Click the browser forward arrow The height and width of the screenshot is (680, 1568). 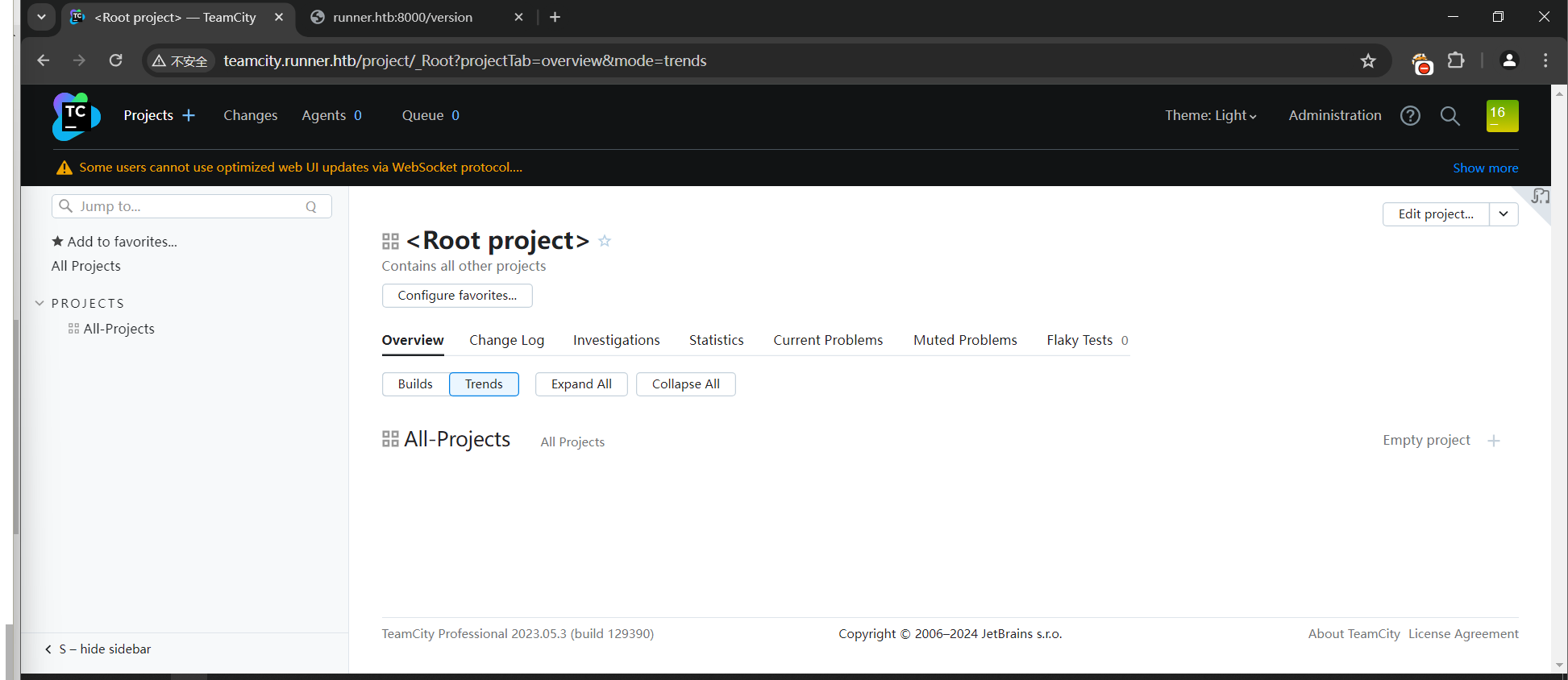click(79, 60)
